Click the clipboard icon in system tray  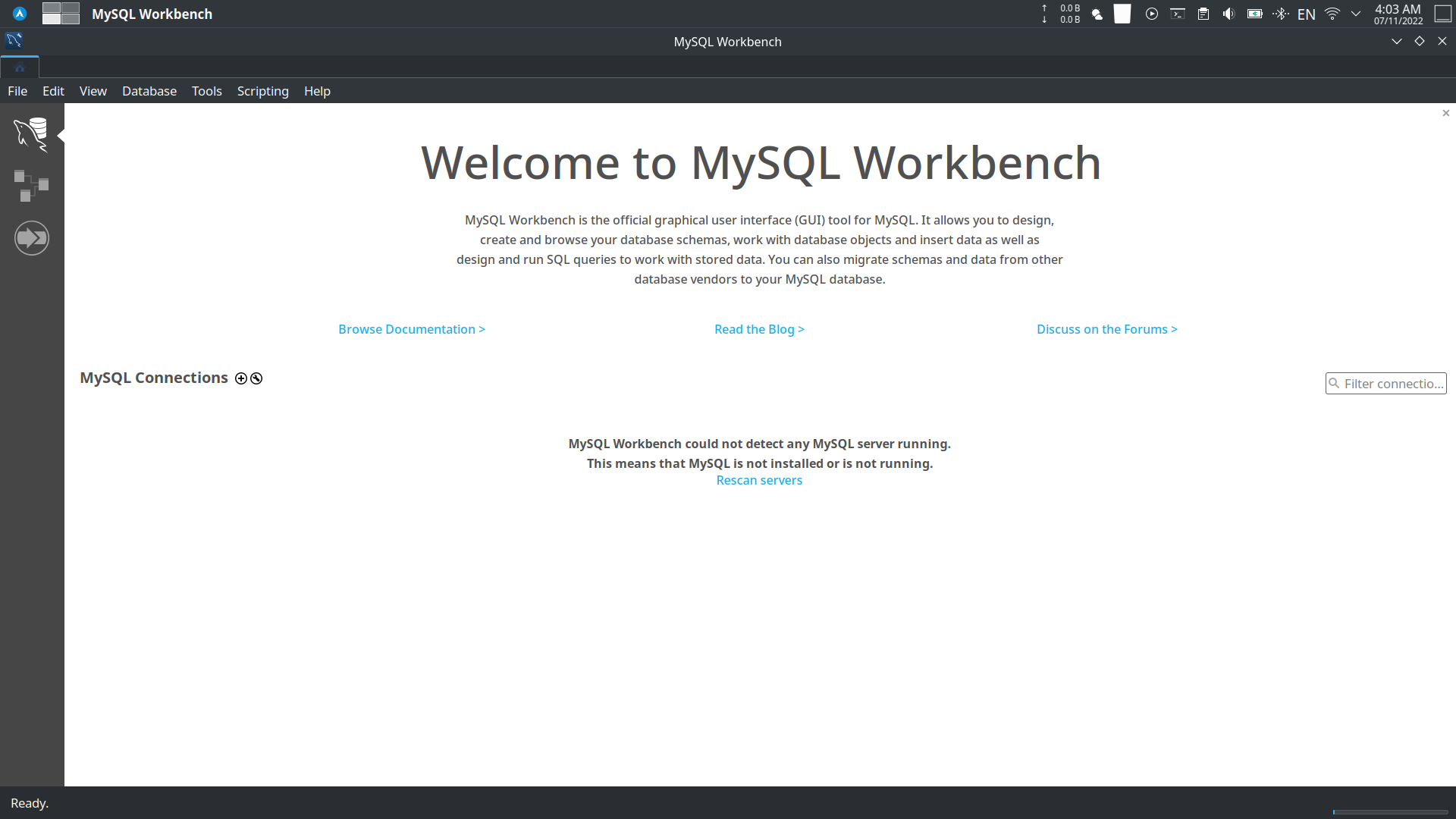[1203, 14]
